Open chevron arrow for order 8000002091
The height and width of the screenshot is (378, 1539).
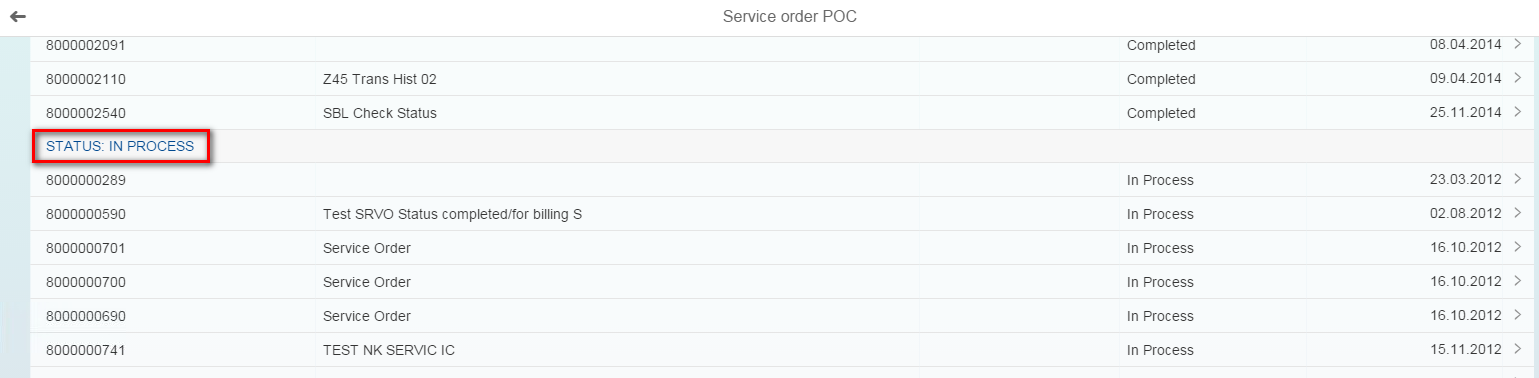point(1518,44)
